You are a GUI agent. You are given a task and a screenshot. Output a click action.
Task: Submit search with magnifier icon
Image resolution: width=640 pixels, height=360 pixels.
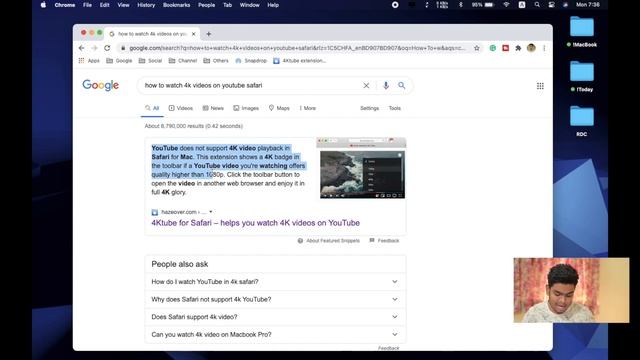point(402,85)
